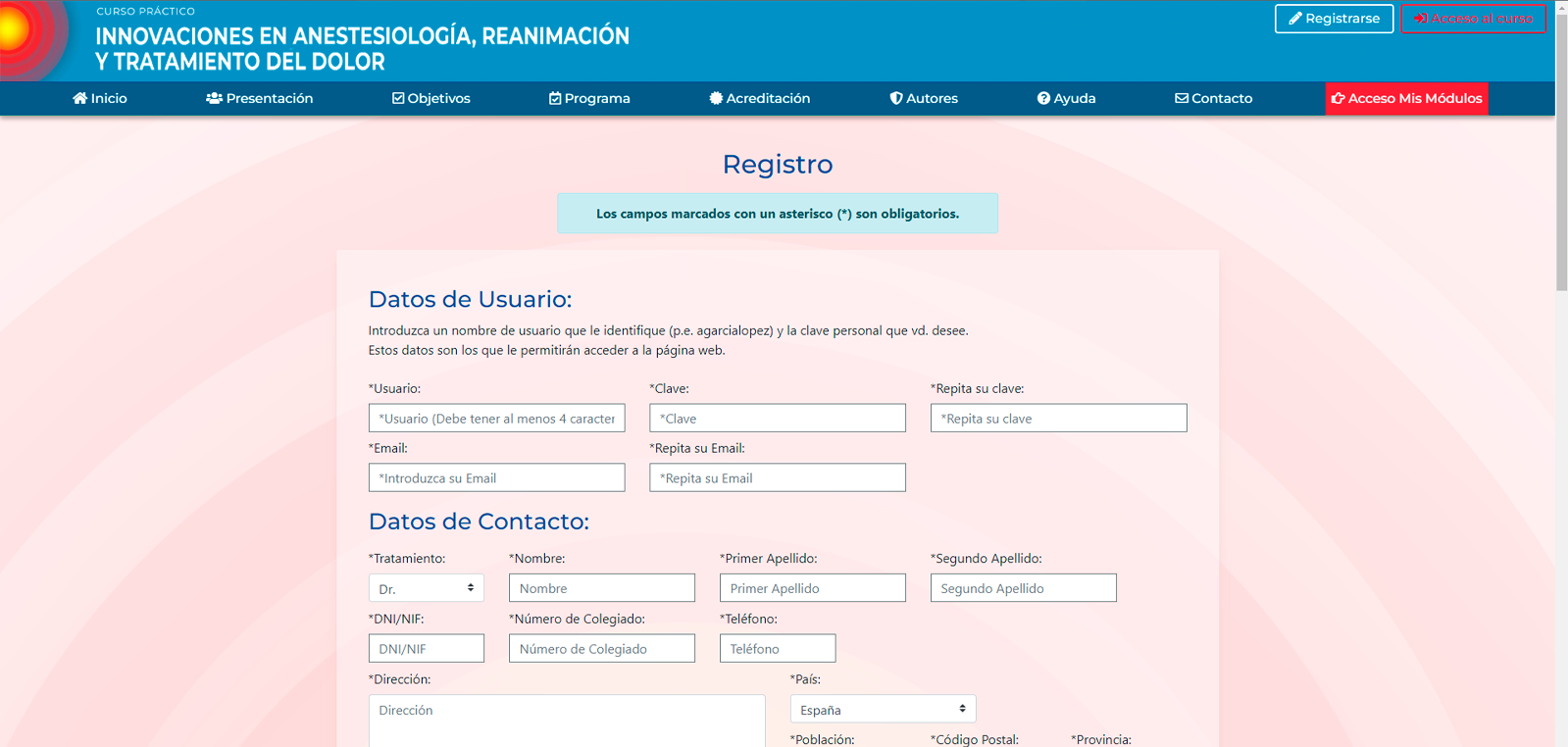
Task: Click the Datos de Usuario heading
Action: click(x=470, y=299)
